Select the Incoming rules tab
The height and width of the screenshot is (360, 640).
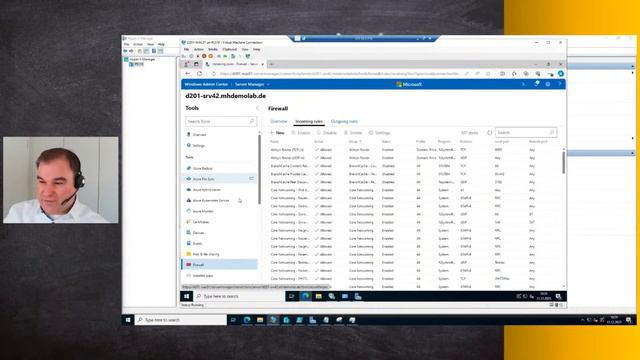click(x=309, y=122)
